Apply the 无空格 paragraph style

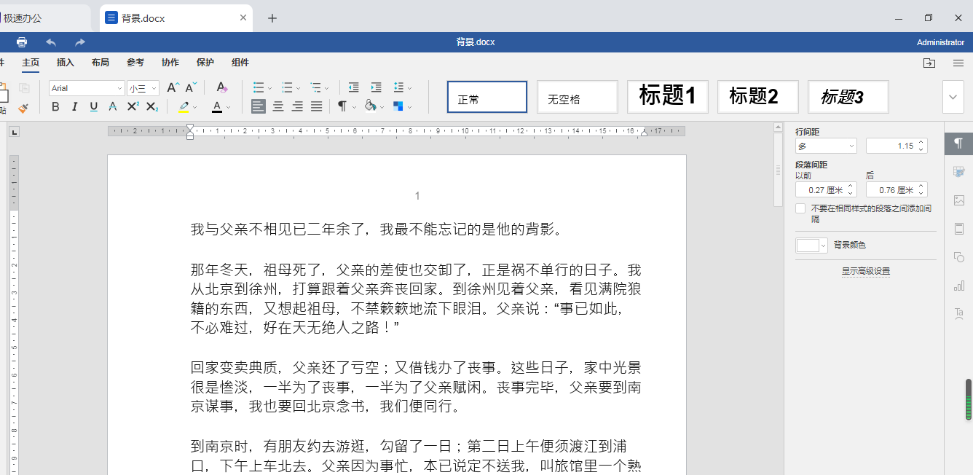577,97
